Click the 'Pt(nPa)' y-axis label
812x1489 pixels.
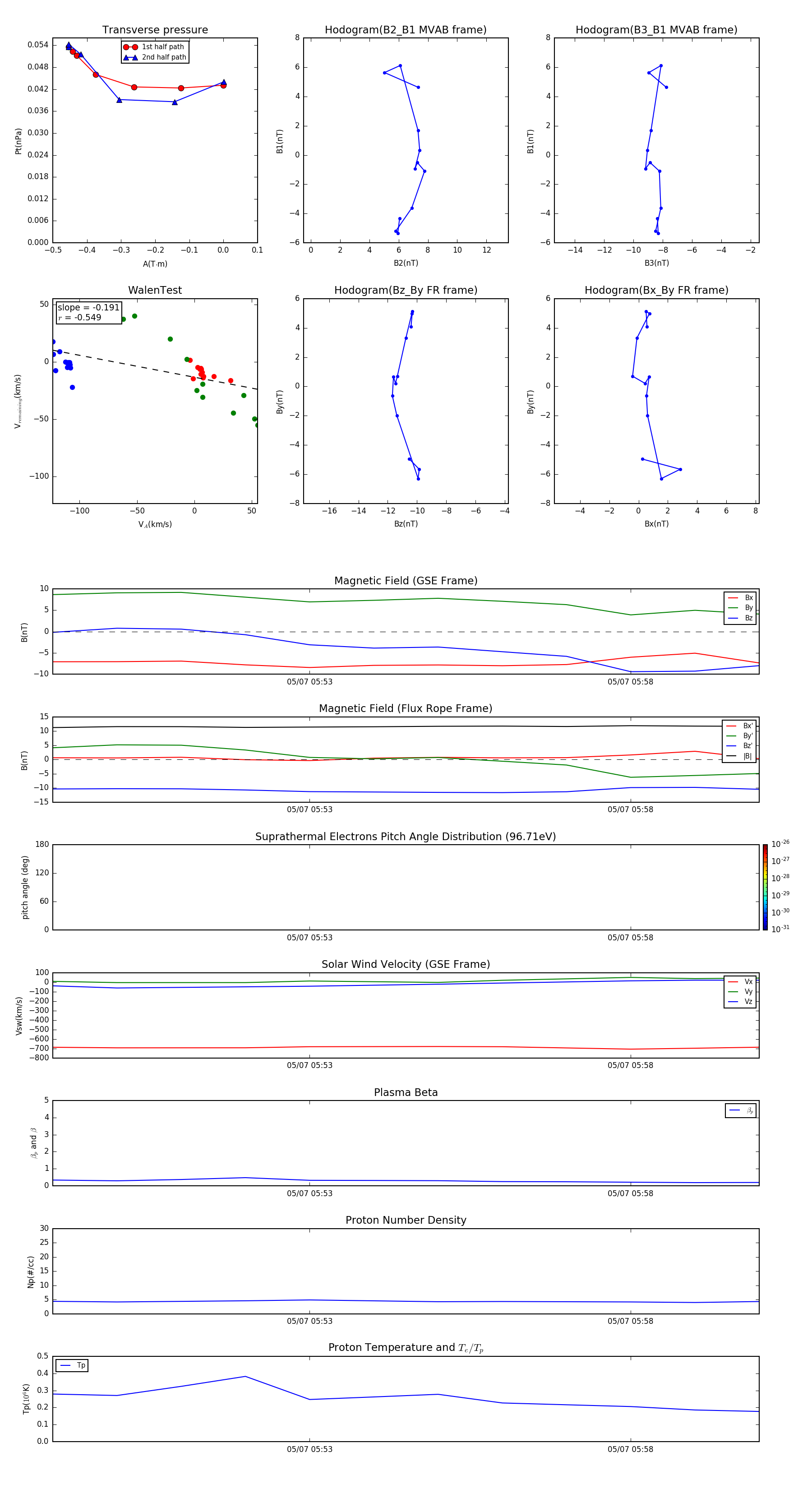tap(18, 140)
